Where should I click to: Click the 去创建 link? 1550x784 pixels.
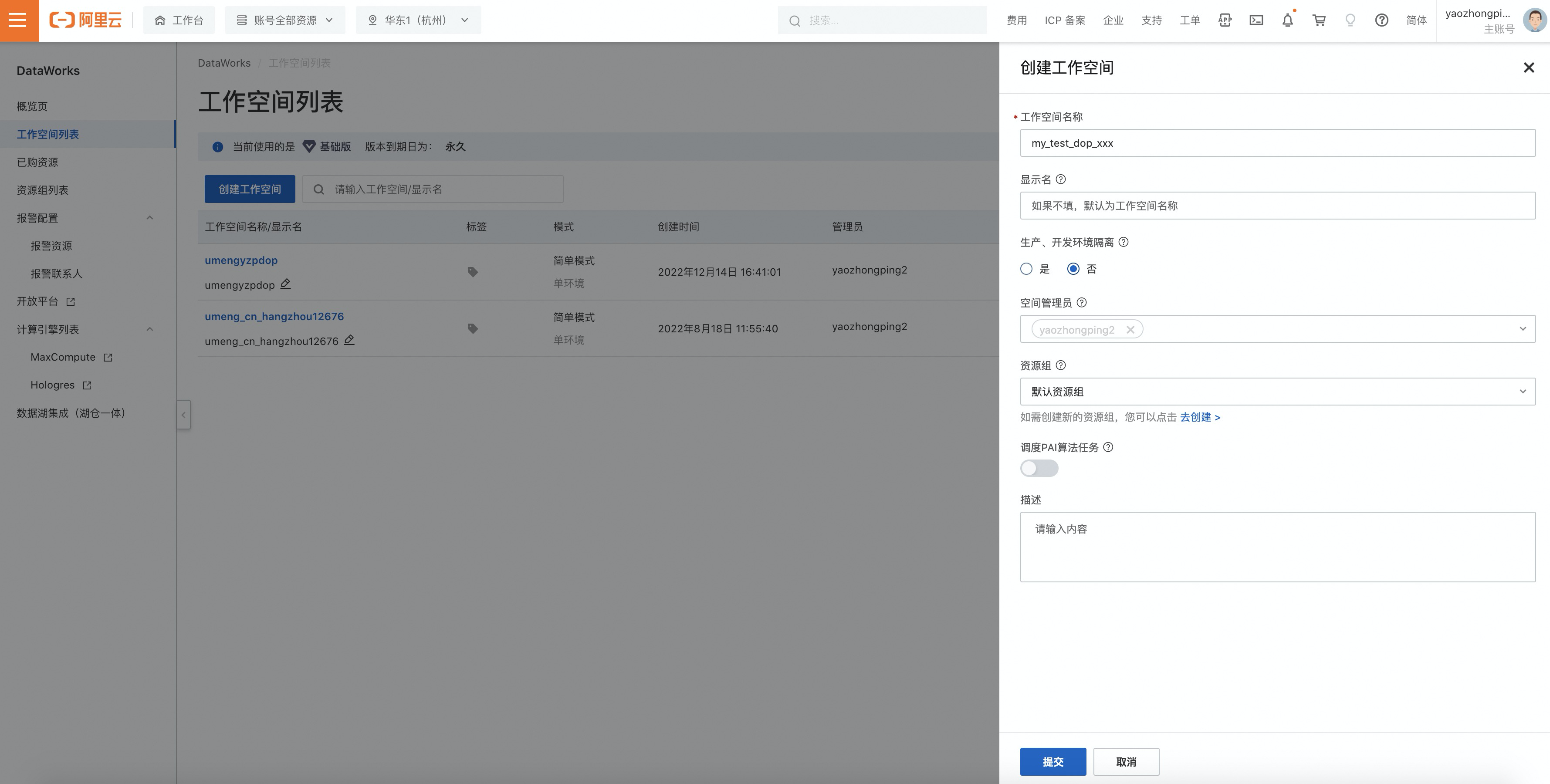coord(1199,417)
